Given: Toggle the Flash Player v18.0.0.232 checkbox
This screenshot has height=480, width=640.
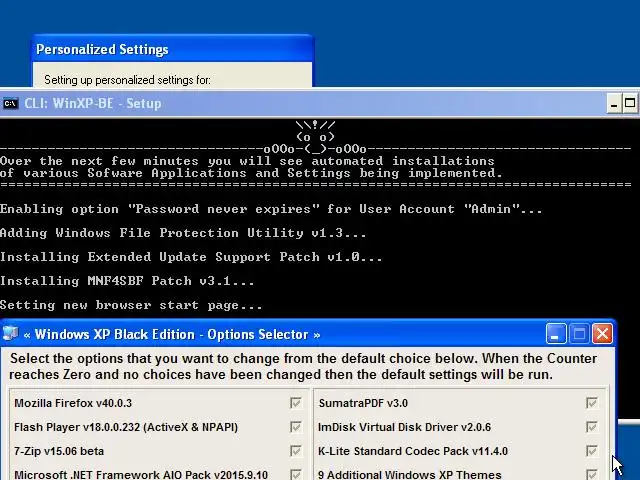Looking at the screenshot, I should (296, 427).
